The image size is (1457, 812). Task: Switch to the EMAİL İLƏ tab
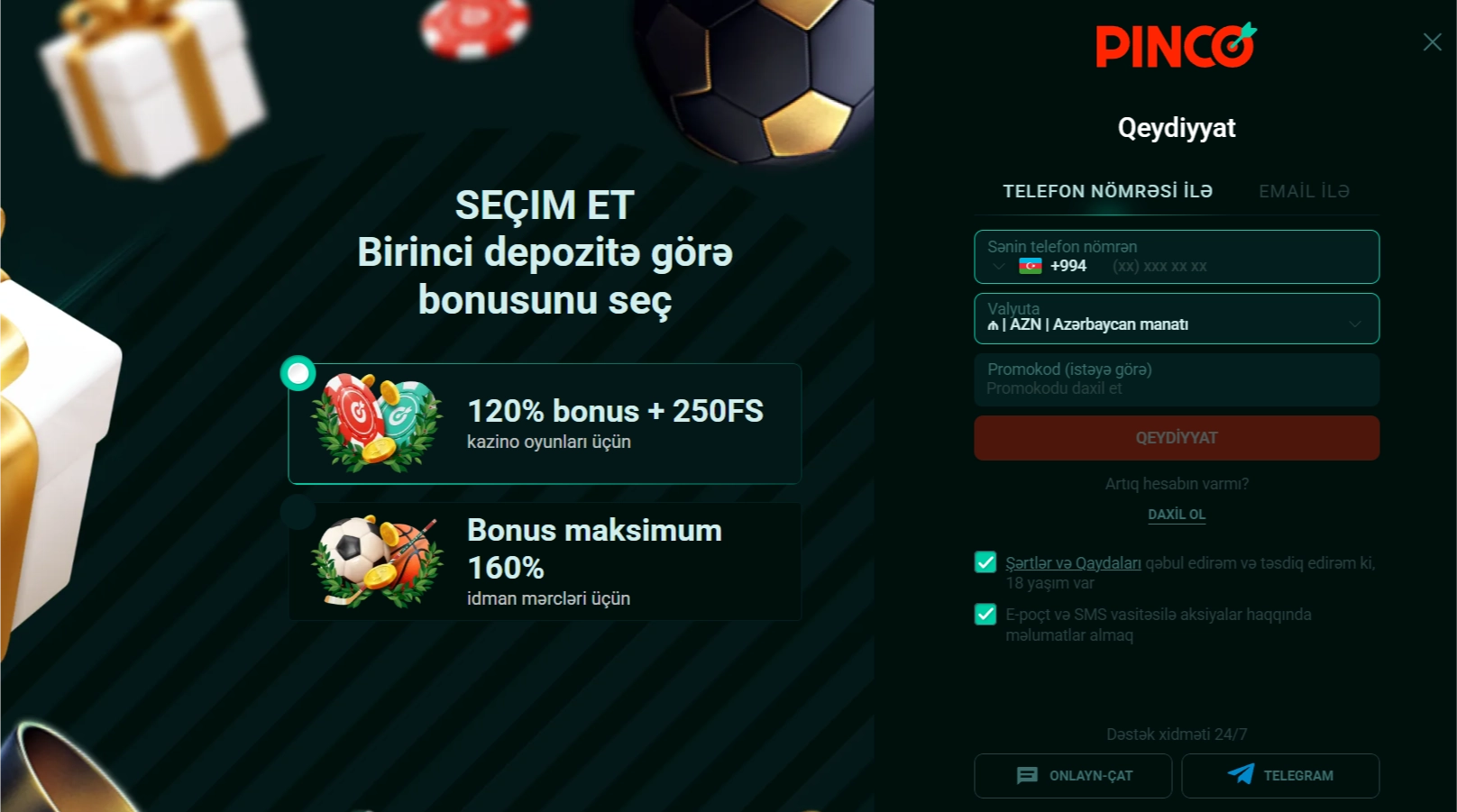[1304, 191]
